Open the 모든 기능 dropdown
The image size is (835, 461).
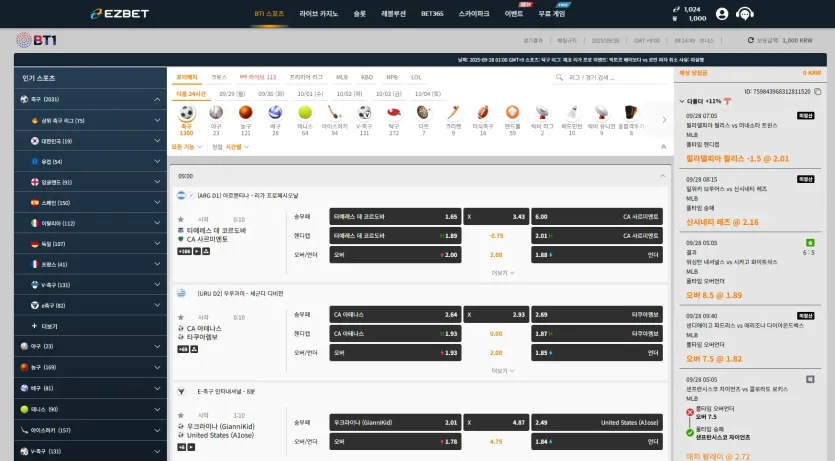(x=186, y=147)
